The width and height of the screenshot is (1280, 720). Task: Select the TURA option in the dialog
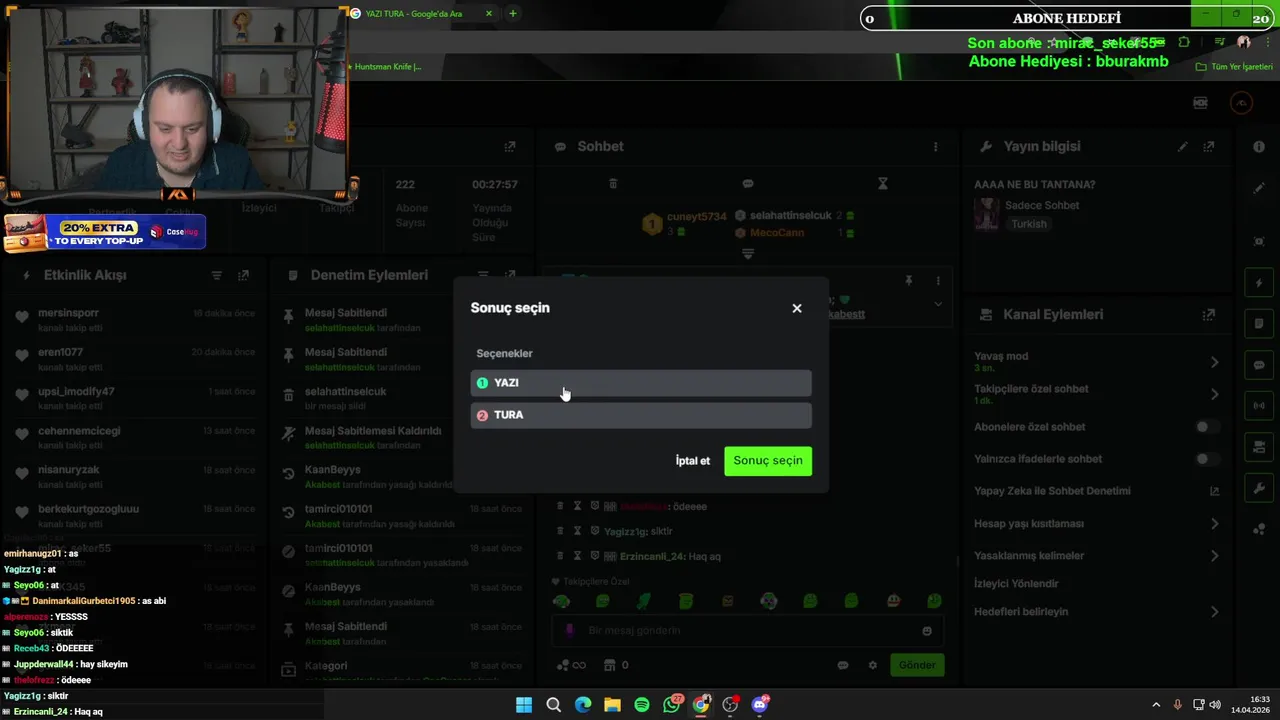click(x=641, y=415)
